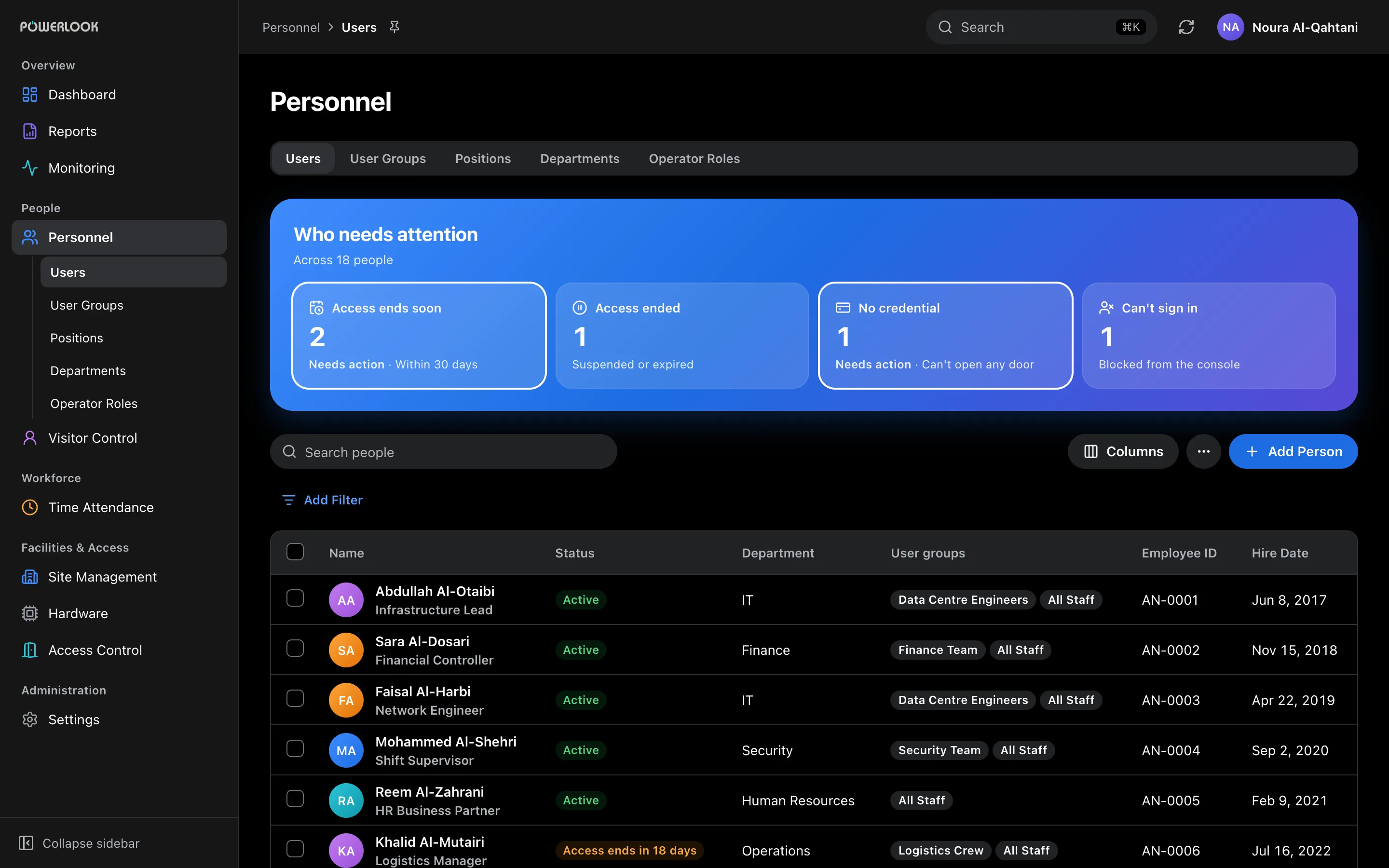Select Faisal Al-Harbi's row checkbox
Viewport: 1389px width, 868px height.
(295, 699)
